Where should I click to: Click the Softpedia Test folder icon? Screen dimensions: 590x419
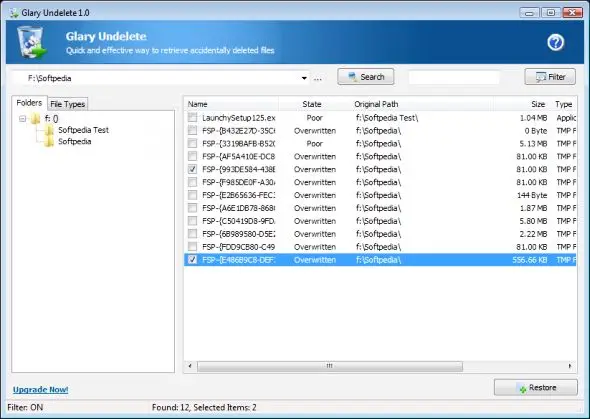point(49,130)
